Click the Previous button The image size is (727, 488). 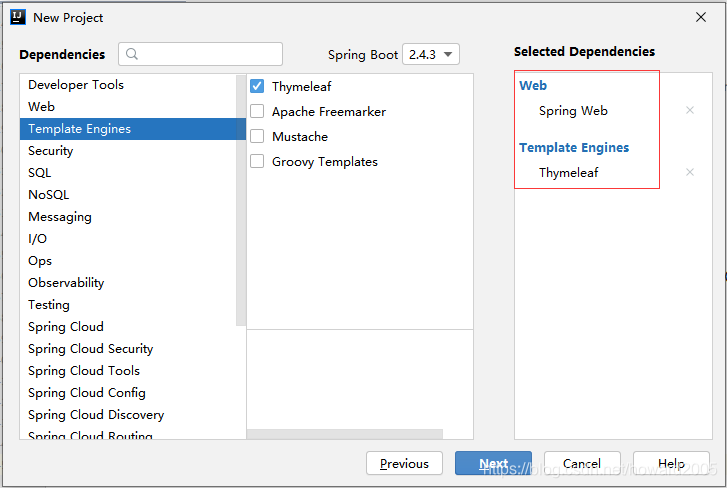(x=404, y=463)
